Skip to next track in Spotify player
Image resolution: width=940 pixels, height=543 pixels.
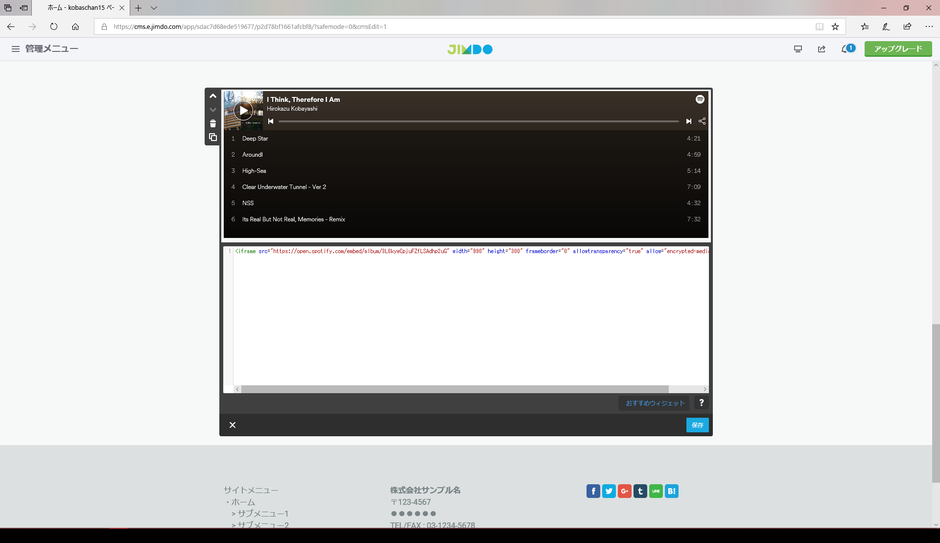(689, 121)
